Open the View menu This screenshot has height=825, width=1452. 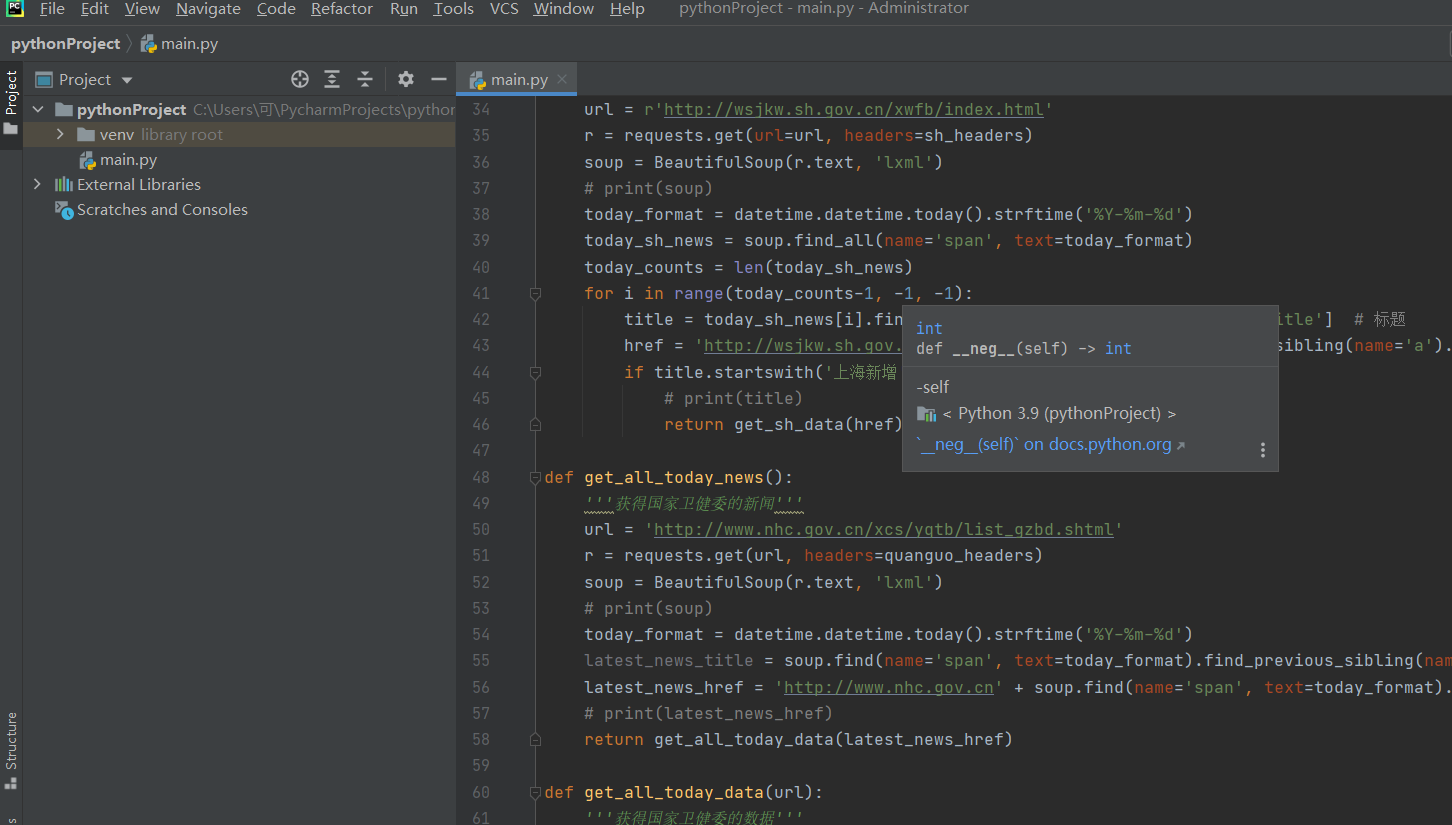coord(142,9)
